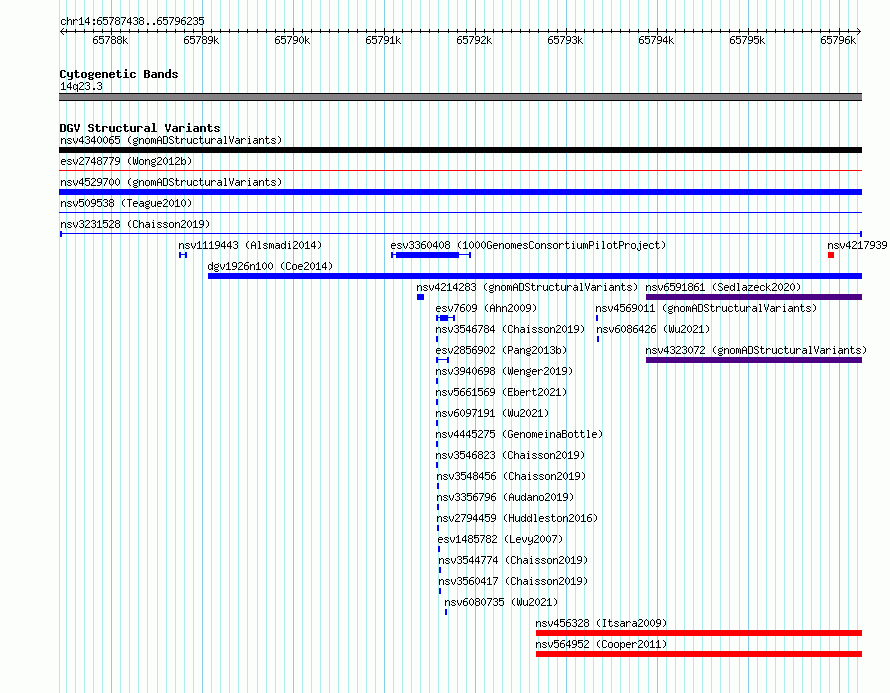890x693 pixels.
Task: Select the purple nsv6591861 variant bar
Action: pyautogui.click(x=754, y=297)
